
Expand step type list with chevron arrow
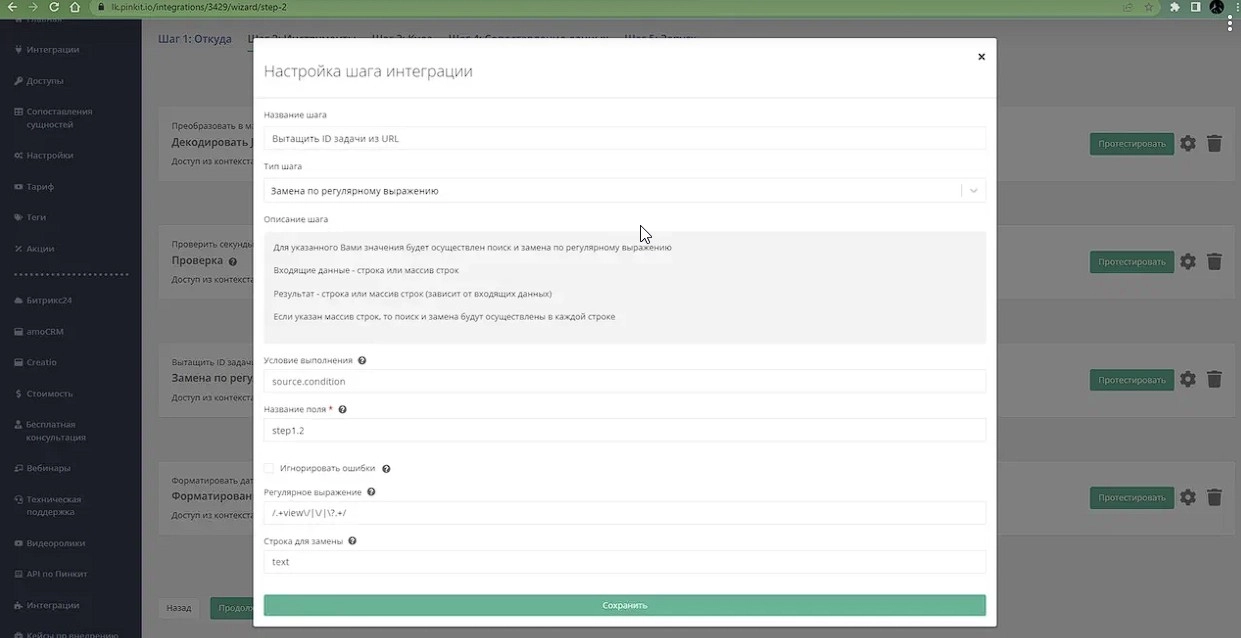click(x=973, y=190)
